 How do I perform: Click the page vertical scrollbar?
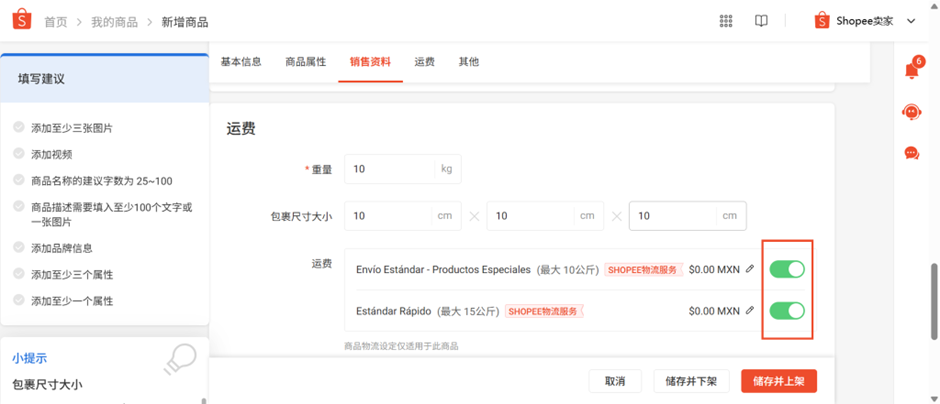tap(933, 302)
